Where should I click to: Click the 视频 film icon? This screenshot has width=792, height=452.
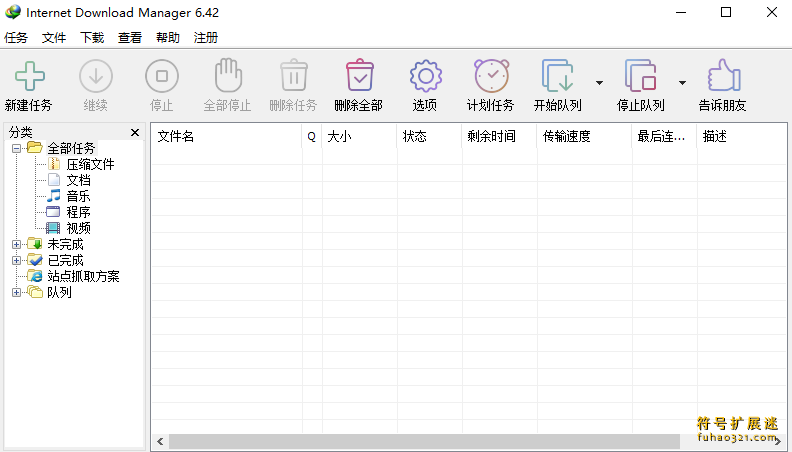53,228
